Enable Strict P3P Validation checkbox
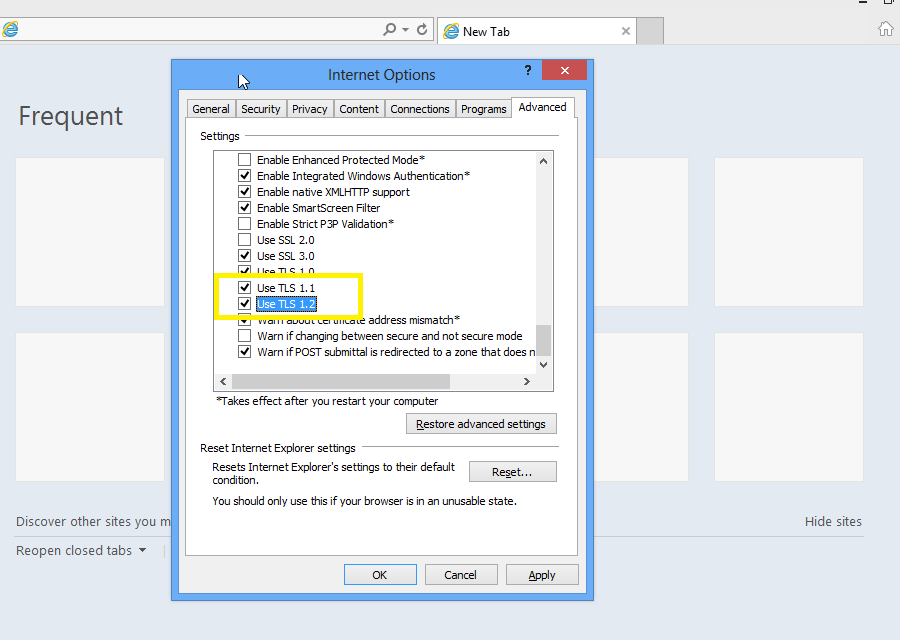Screen dimensions: 900x640 [245, 224]
